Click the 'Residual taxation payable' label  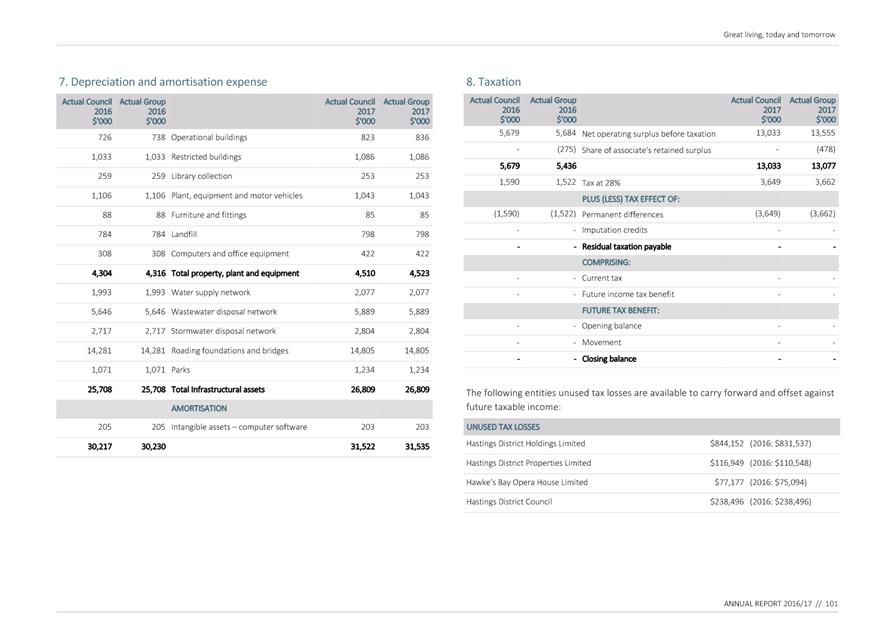(x=626, y=247)
